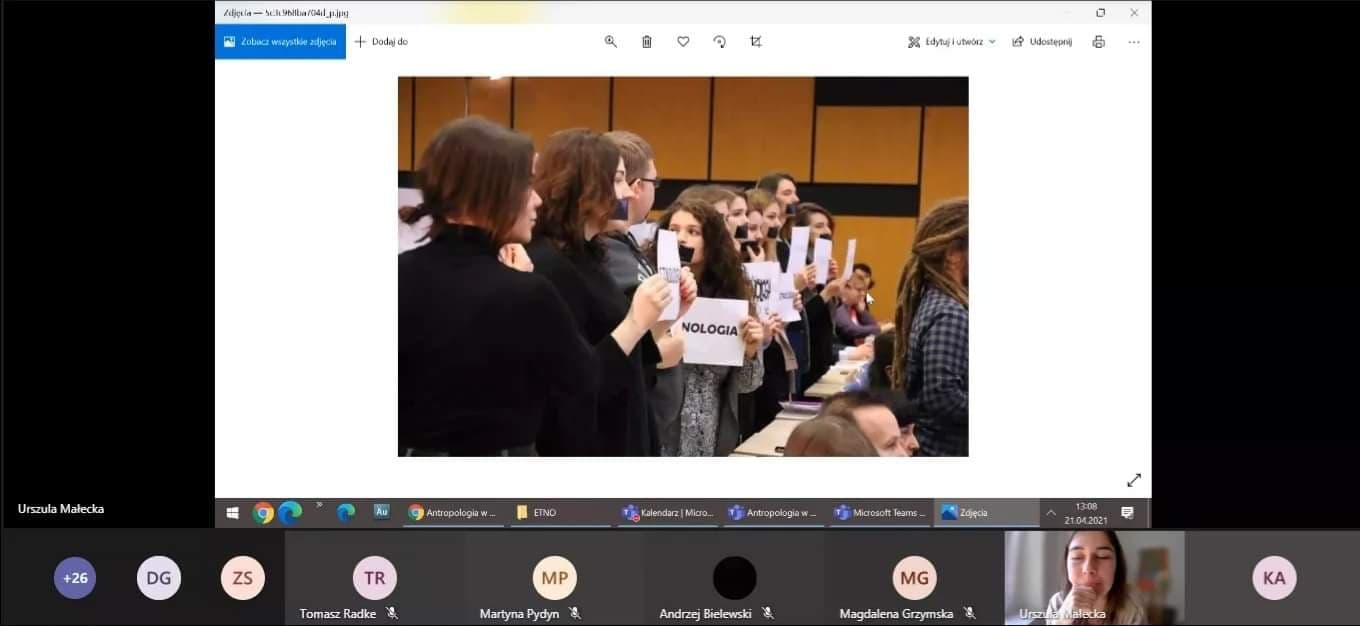
Task: Open Chrome from the shared taskbar
Action: click(264, 513)
